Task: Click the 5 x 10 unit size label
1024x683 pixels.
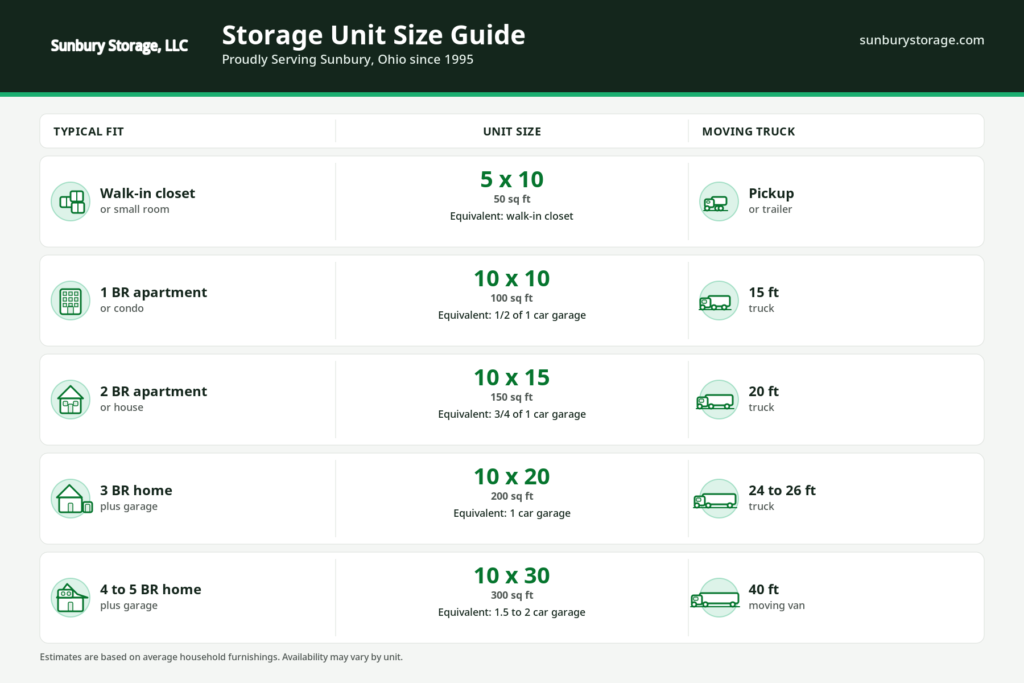Action: pyautogui.click(x=512, y=179)
